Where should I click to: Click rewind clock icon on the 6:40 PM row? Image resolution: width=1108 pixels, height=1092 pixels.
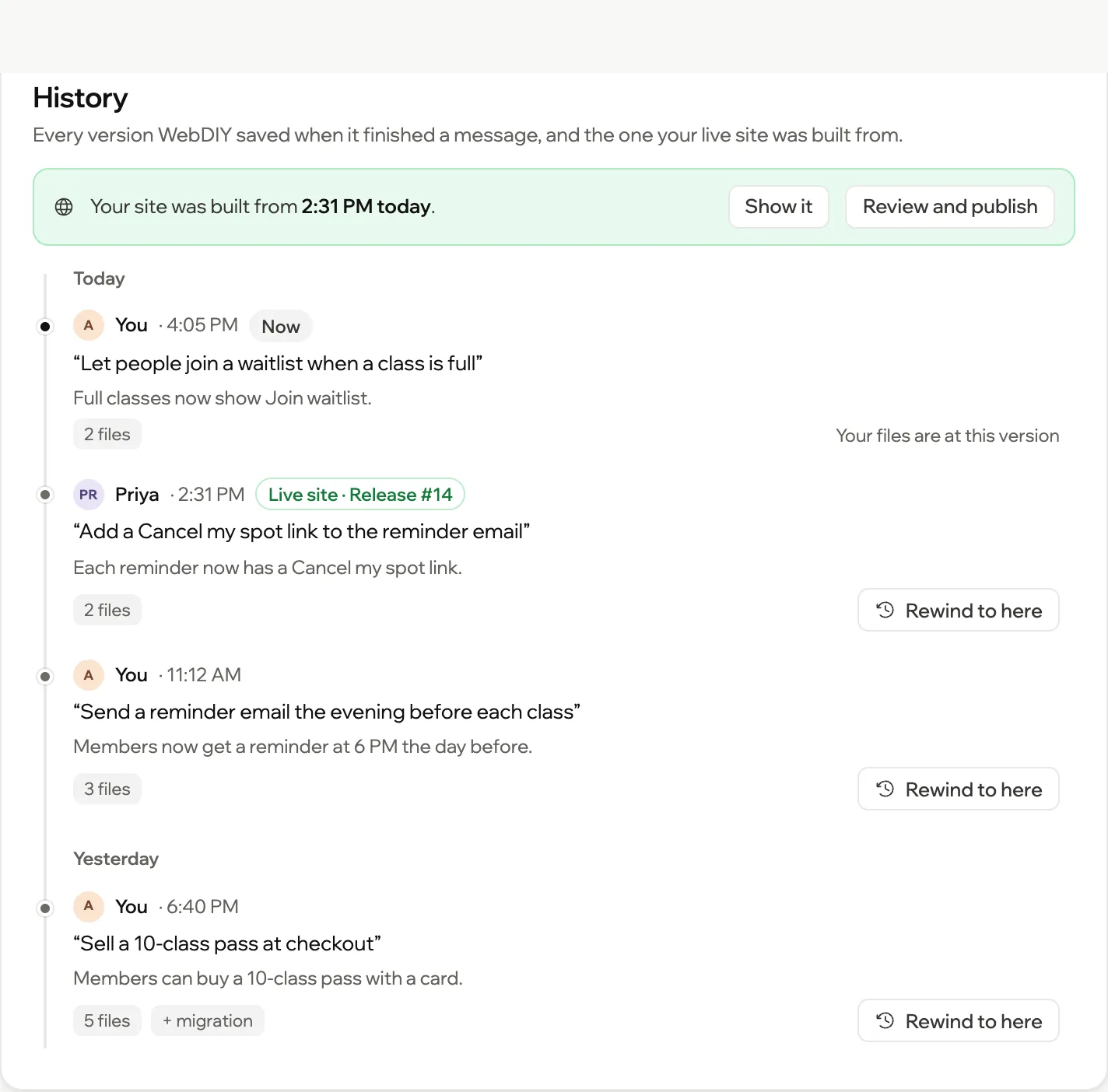885,1020
